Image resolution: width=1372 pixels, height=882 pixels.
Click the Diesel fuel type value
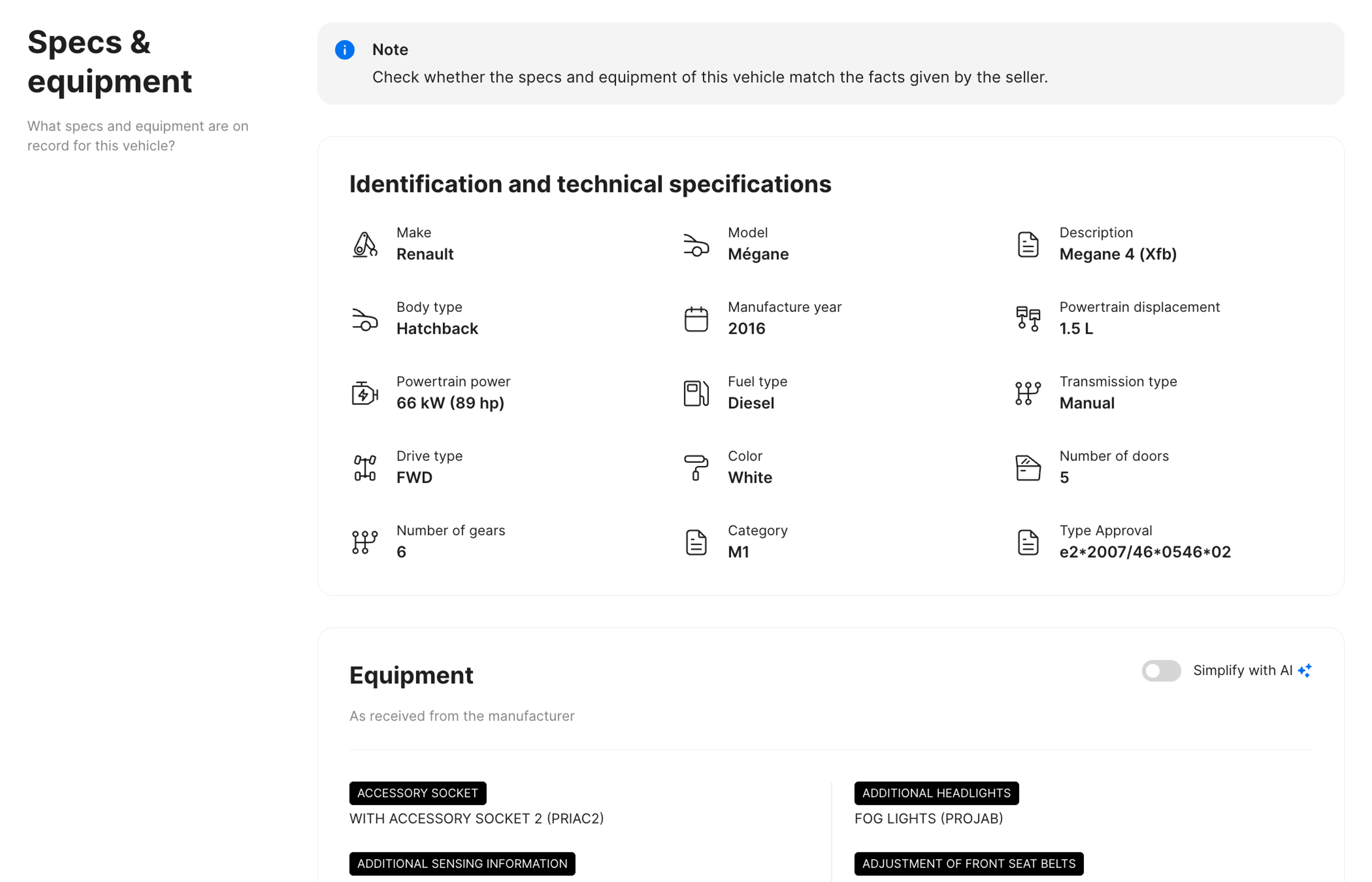pyautogui.click(x=750, y=403)
